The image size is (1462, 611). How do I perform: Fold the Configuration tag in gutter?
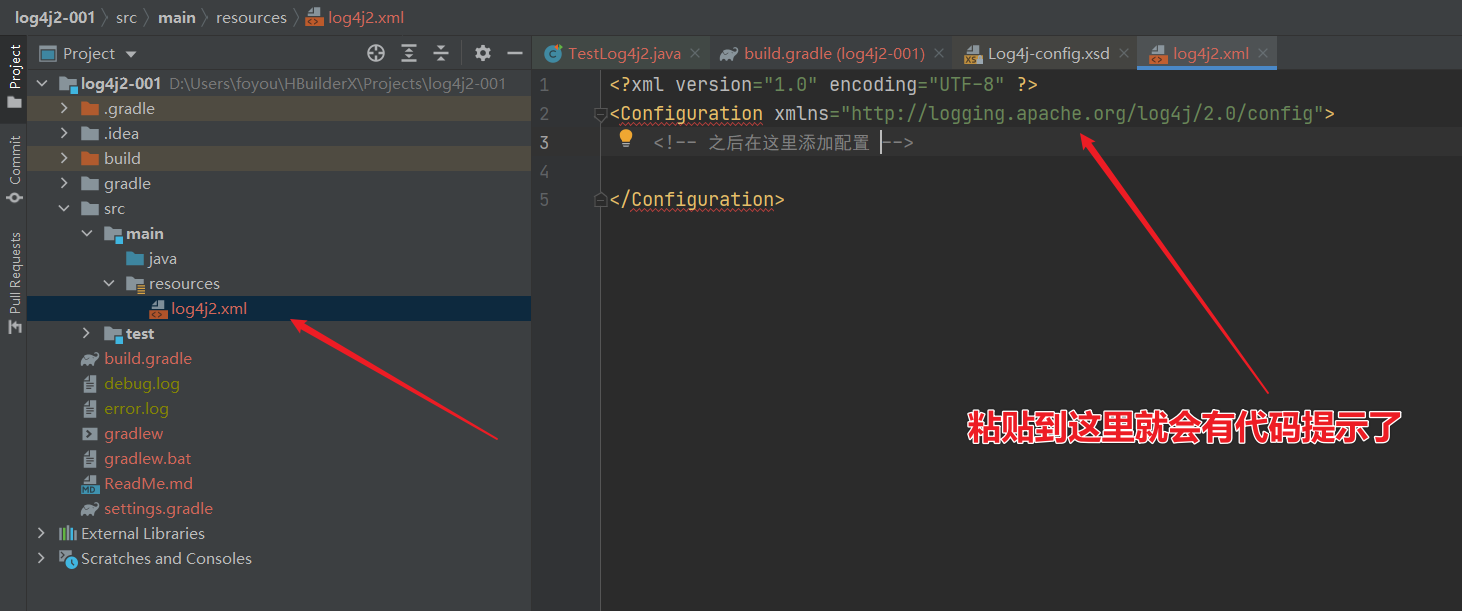click(x=600, y=114)
